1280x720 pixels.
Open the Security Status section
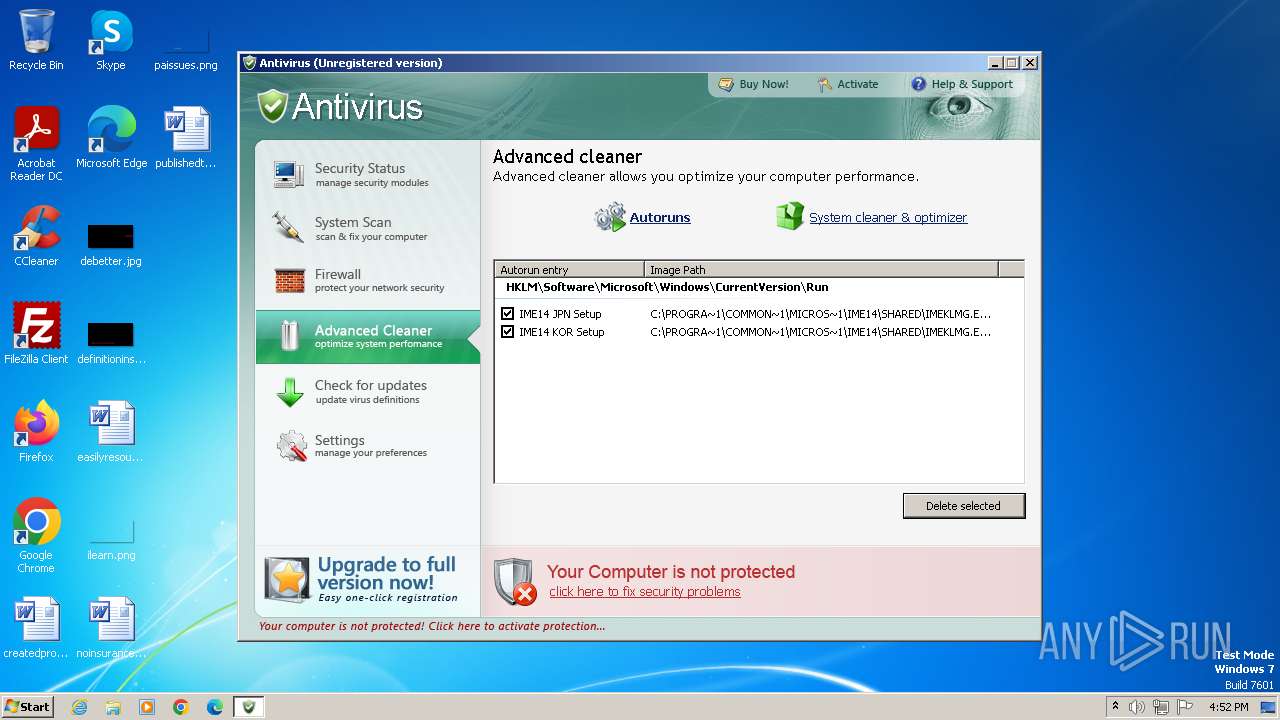tap(368, 175)
